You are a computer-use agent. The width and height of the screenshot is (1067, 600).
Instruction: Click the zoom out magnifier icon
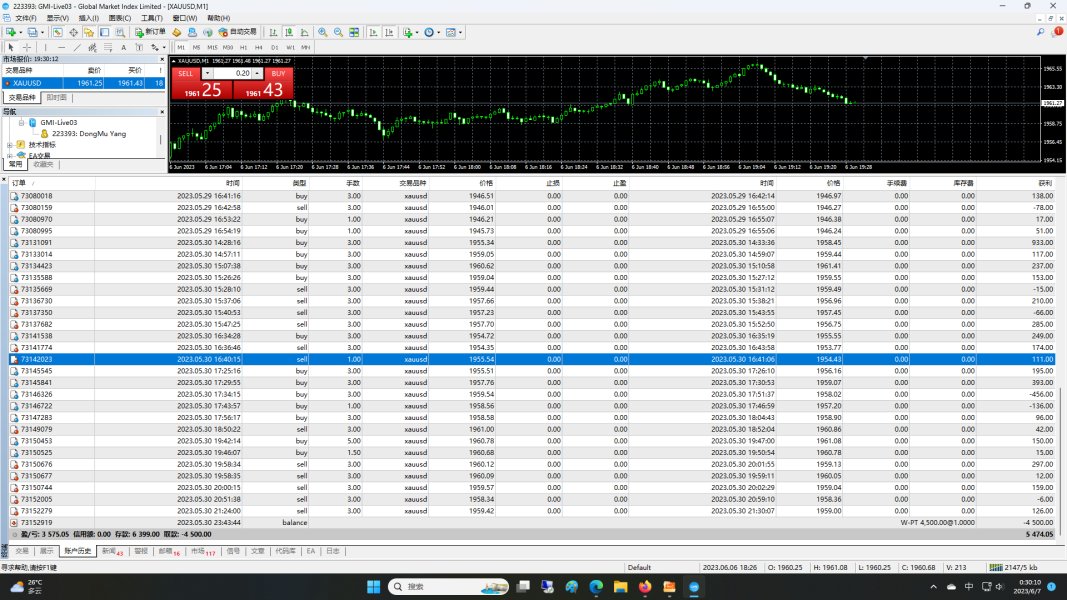pyautogui.click(x=338, y=32)
